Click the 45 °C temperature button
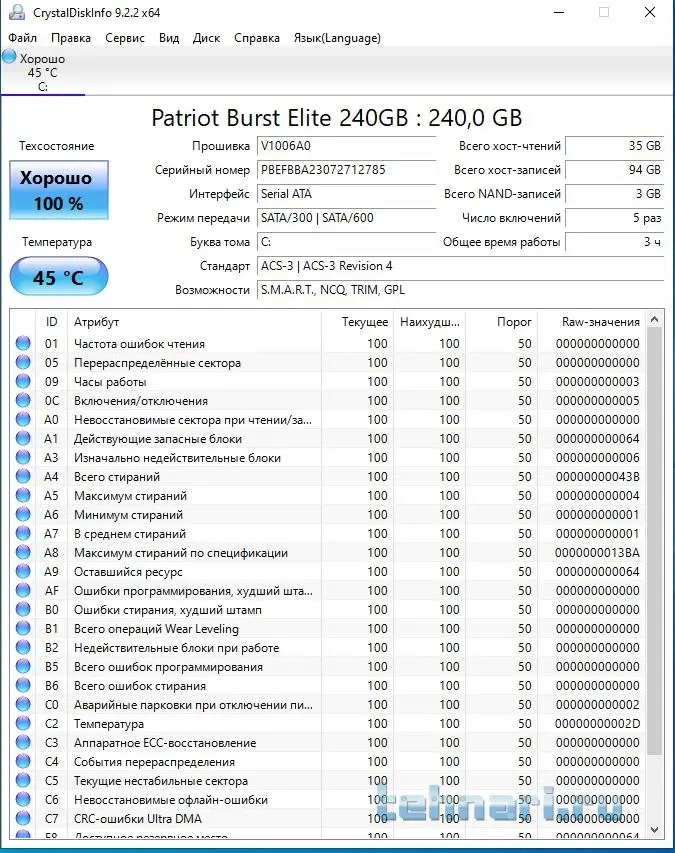The height and width of the screenshot is (853, 675). (59, 276)
